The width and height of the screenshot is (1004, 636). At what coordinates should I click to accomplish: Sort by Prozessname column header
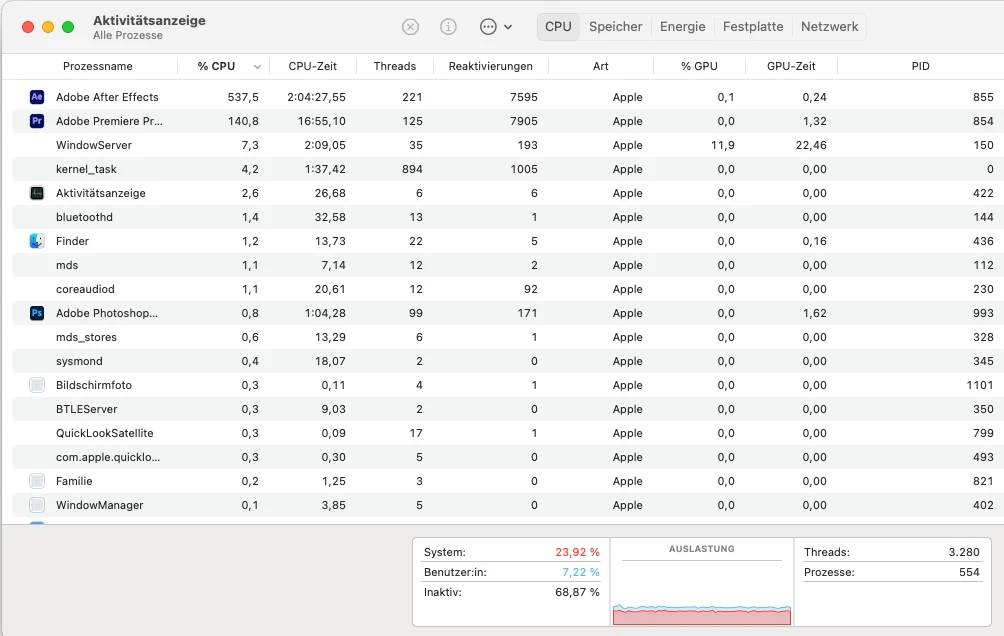click(97, 66)
